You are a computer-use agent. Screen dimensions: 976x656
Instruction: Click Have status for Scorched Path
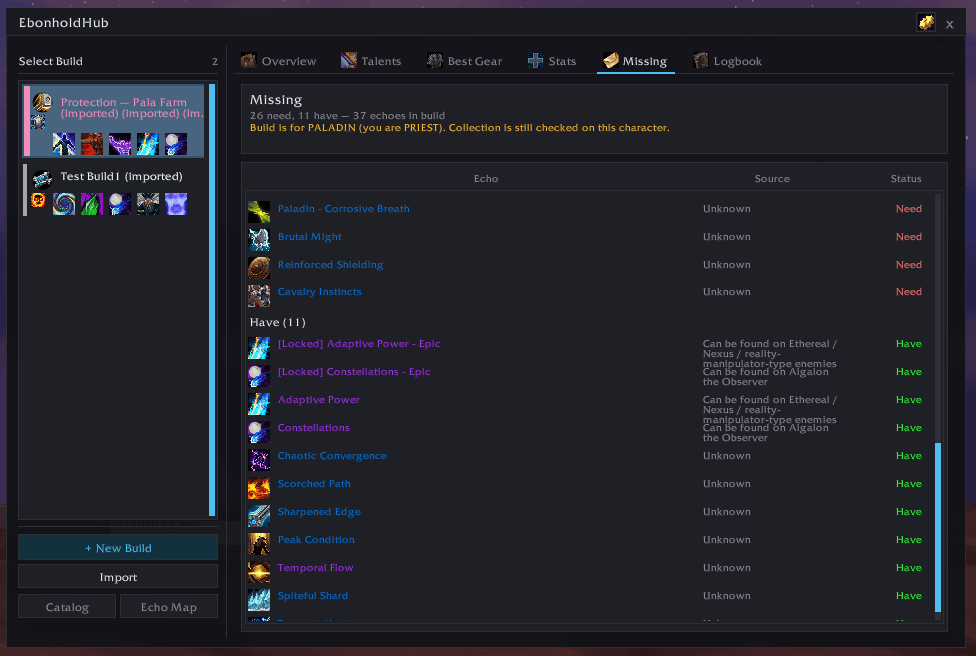[909, 484]
